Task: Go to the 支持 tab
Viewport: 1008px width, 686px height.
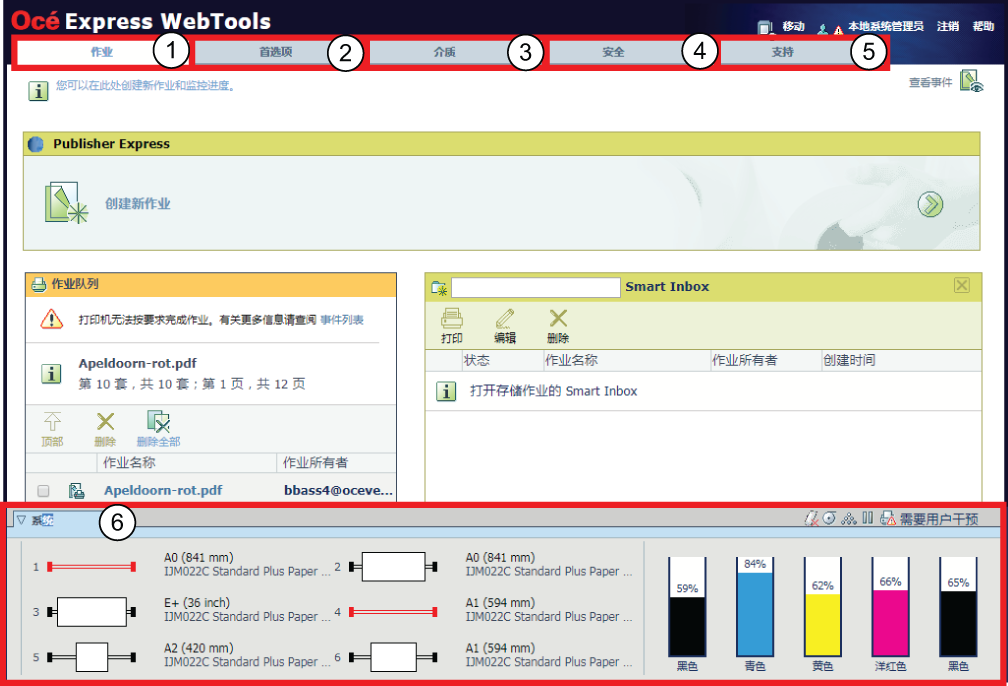Action: [x=782, y=52]
